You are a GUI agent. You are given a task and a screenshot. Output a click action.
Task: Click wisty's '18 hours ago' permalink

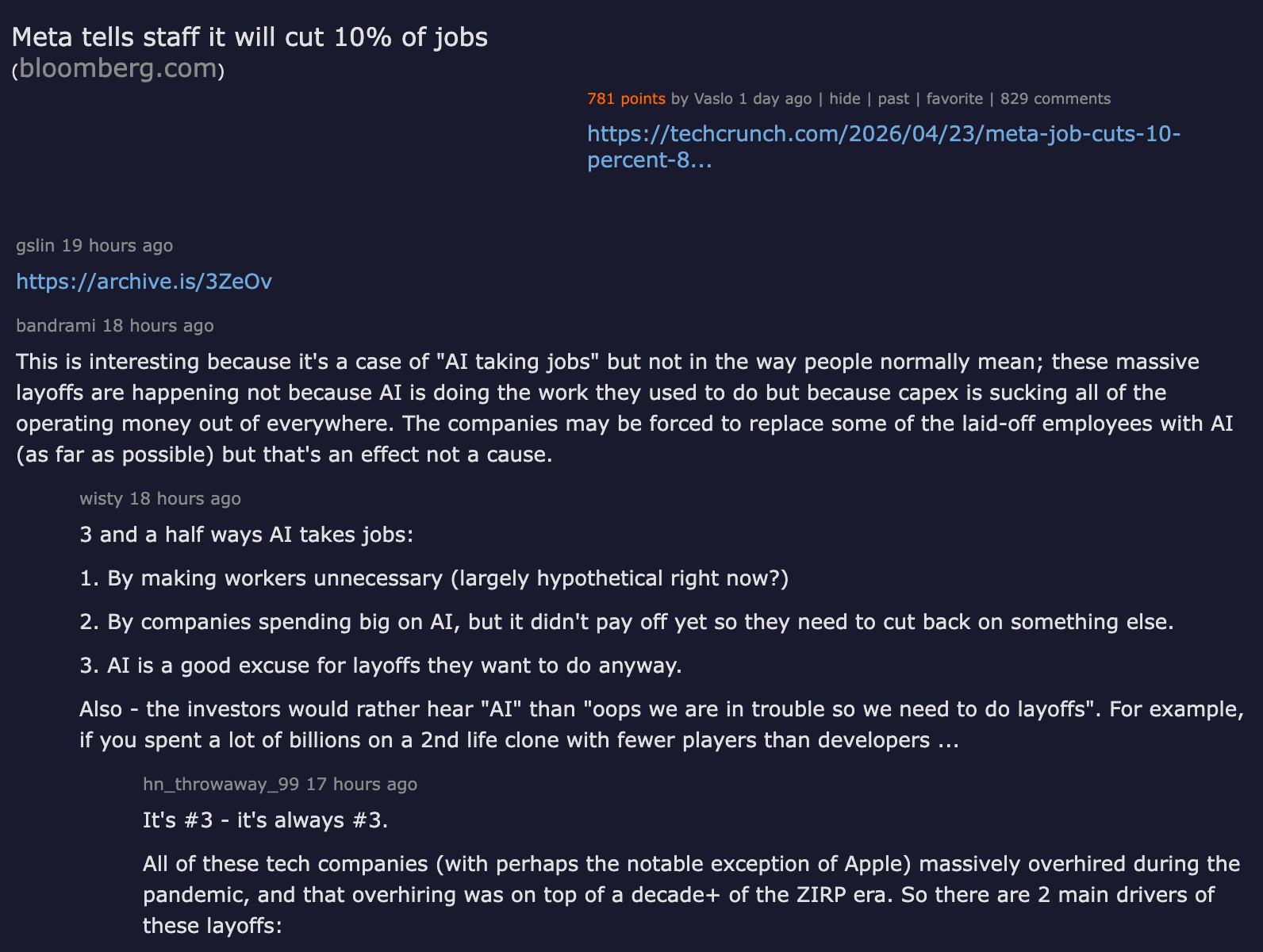[185, 499]
